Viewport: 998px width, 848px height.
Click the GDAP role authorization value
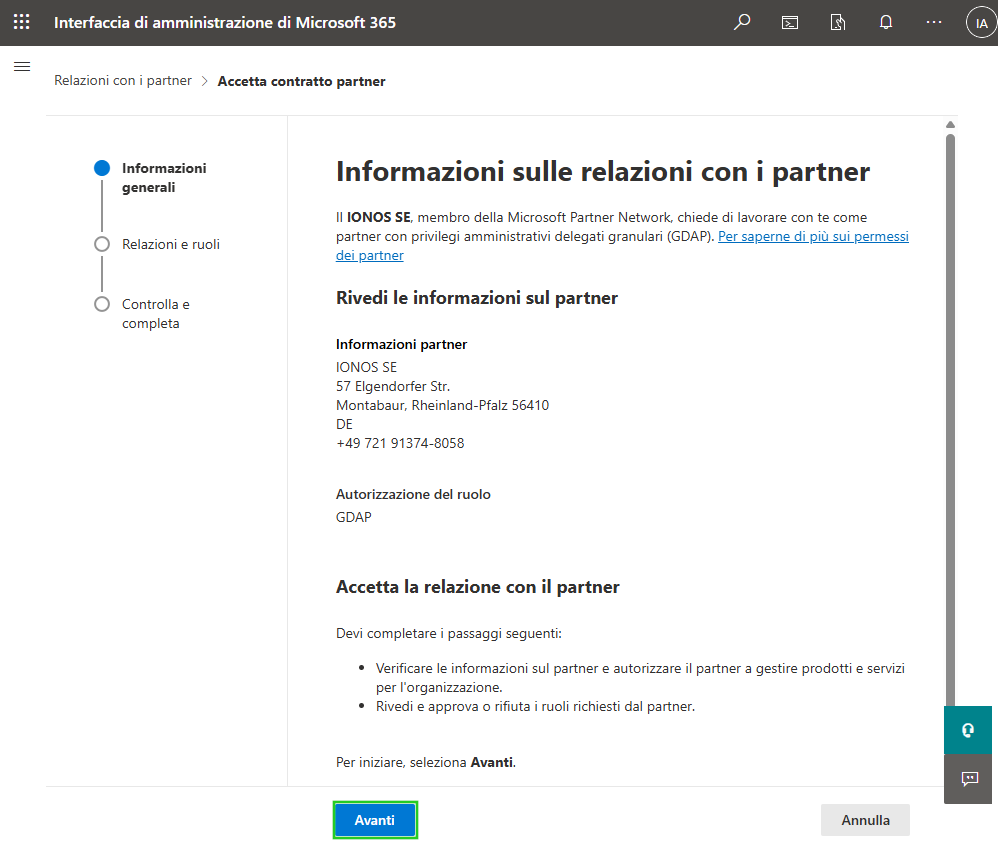354,517
